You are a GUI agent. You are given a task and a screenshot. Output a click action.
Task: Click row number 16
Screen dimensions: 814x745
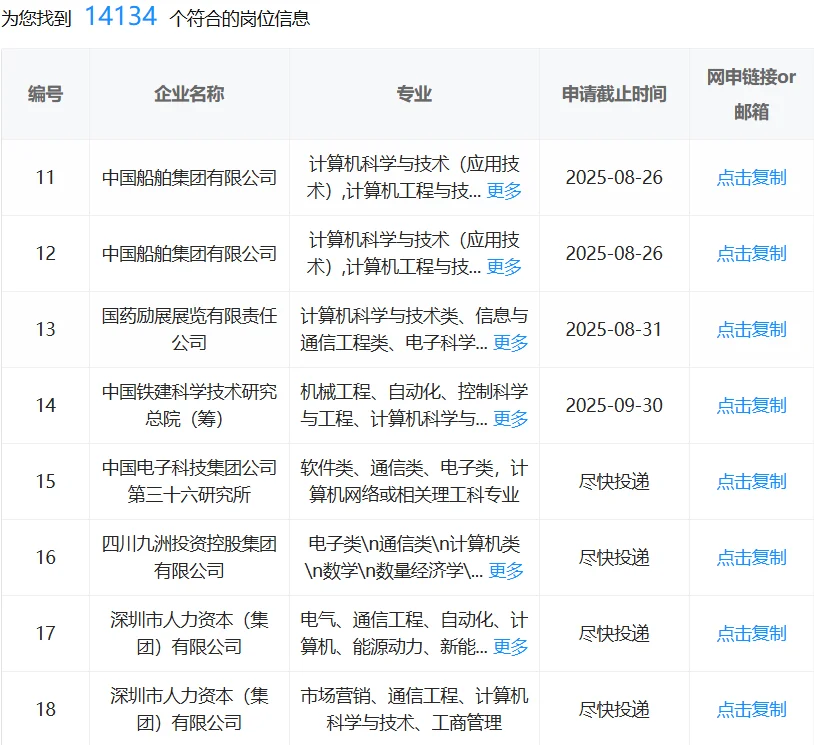(x=45, y=557)
